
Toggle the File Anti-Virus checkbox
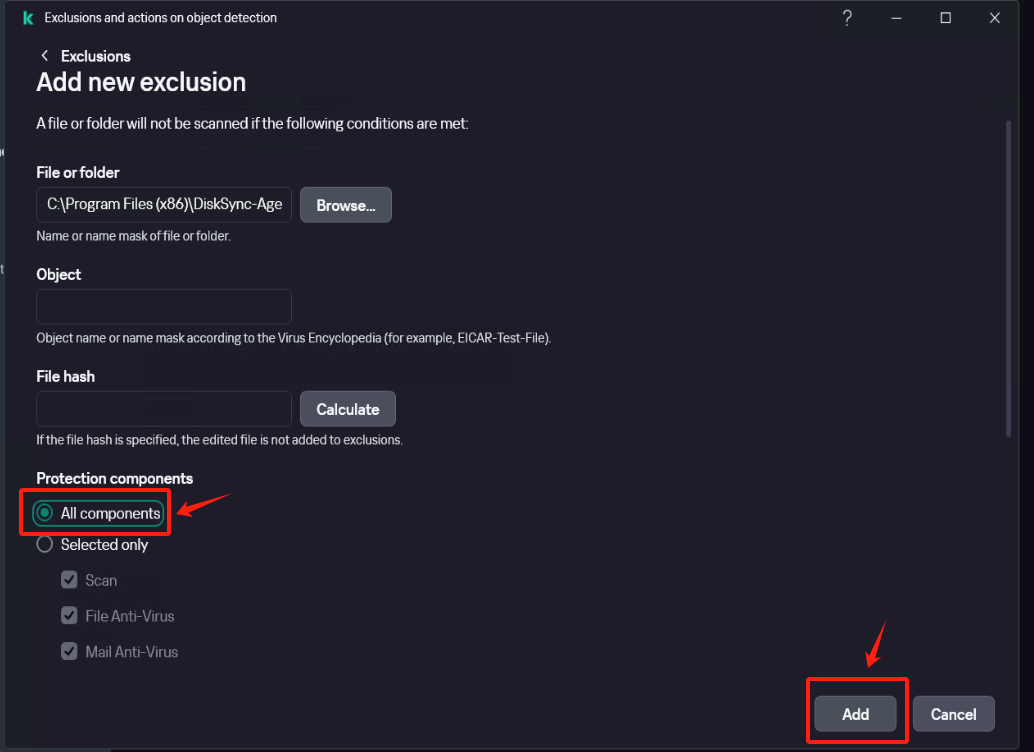click(69, 615)
